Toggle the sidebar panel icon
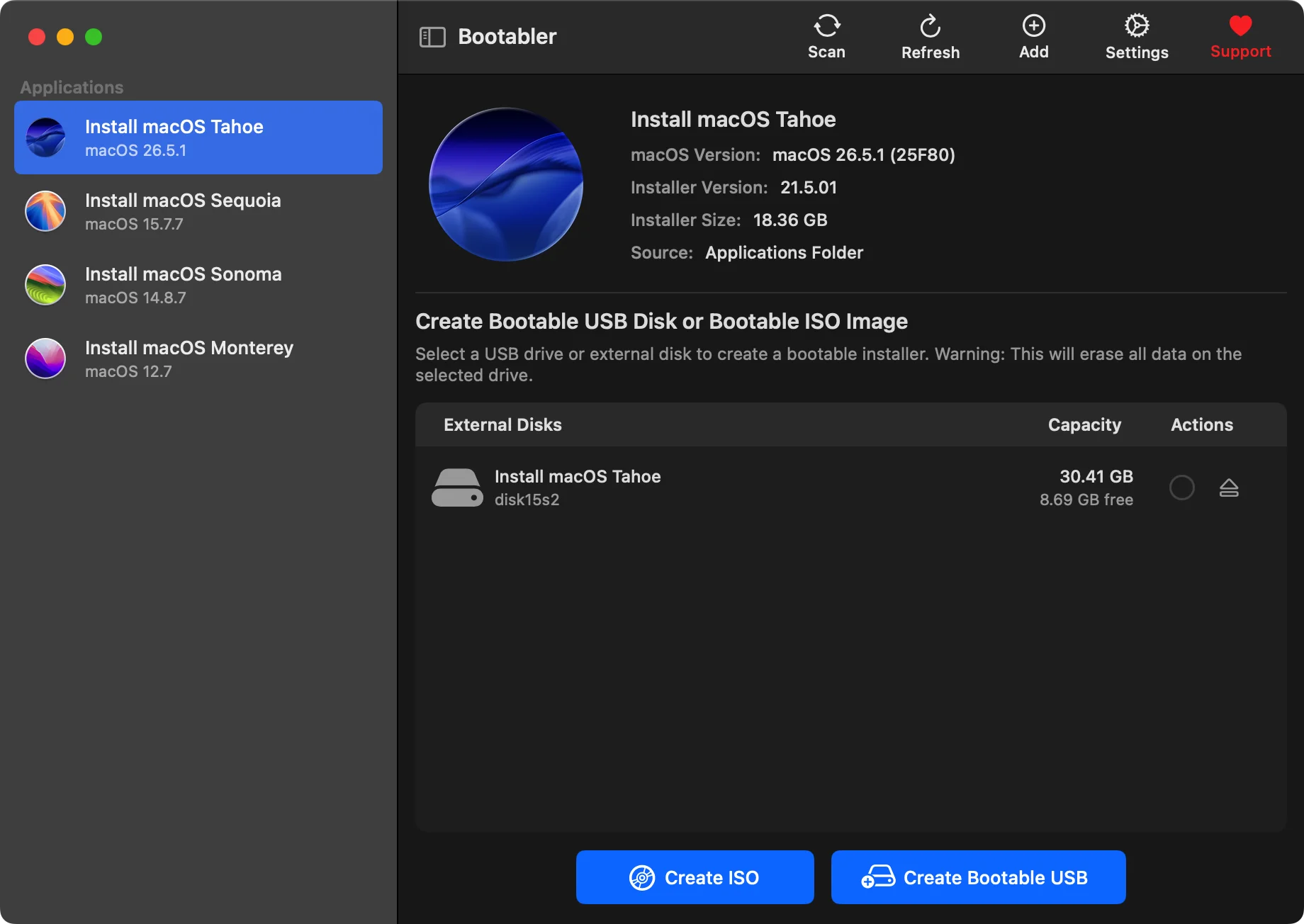The width and height of the screenshot is (1304, 924). pos(432,37)
